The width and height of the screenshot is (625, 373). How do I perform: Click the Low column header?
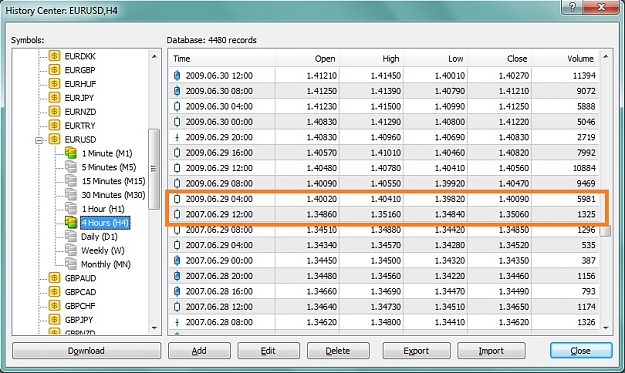tap(436, 59)
